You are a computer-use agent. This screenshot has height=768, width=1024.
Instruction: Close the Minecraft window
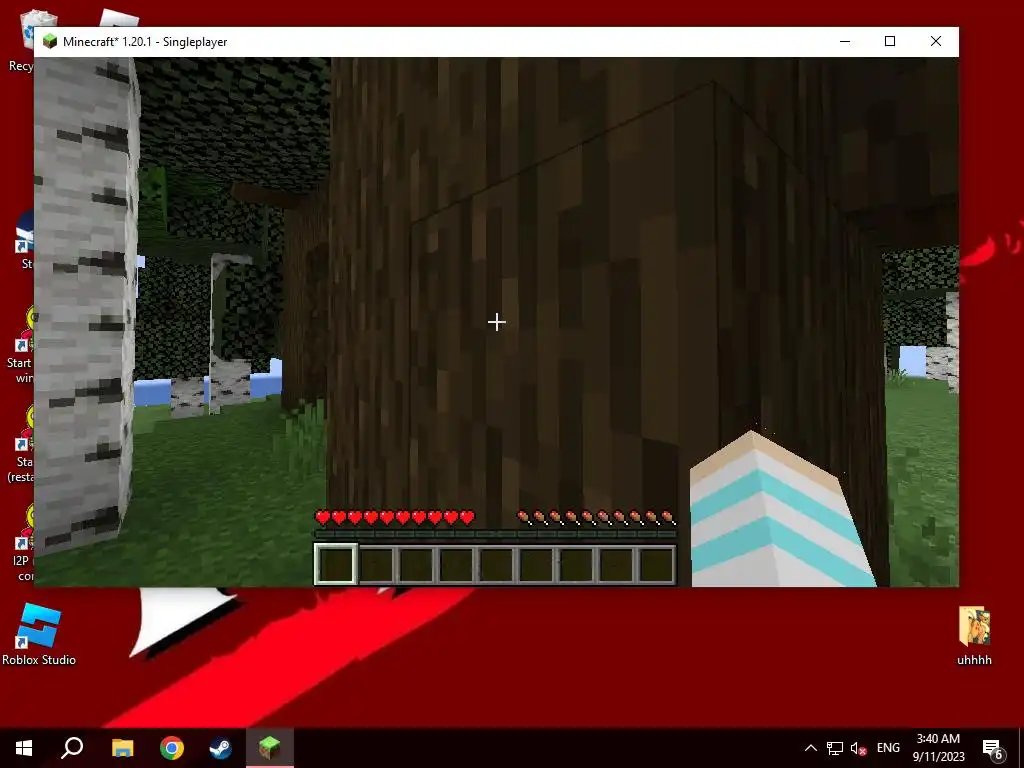coord(936,41)
